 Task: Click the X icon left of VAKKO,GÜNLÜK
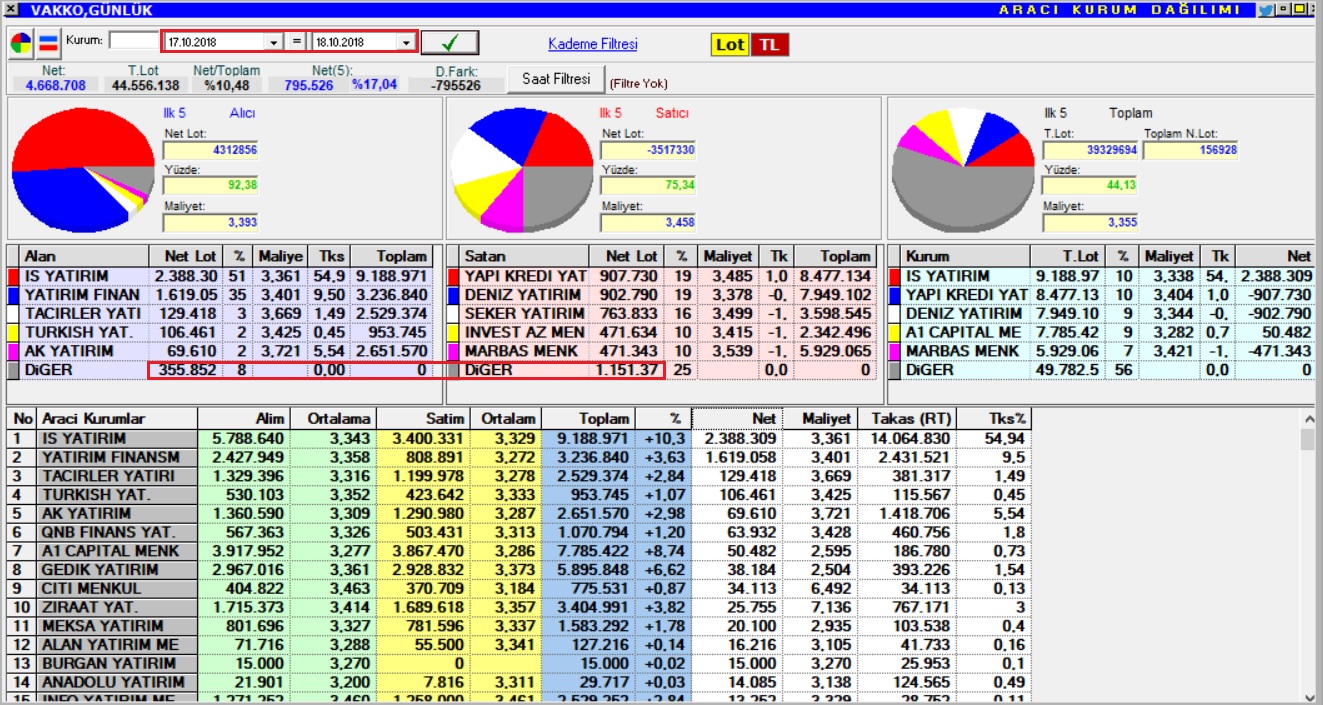(12, 9)
